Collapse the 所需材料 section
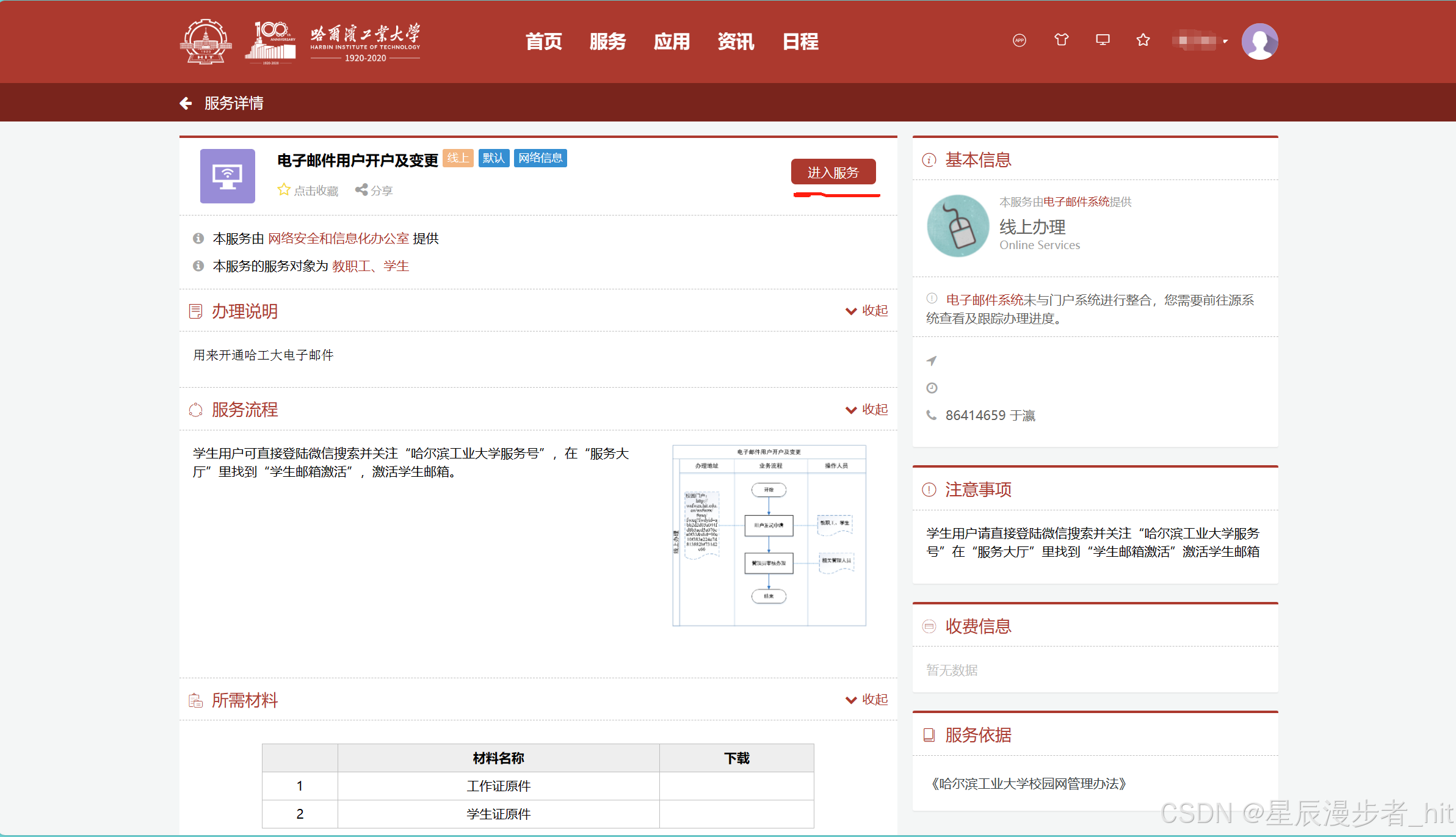Viewport: 1456px width, 837px height. (866, 700)
